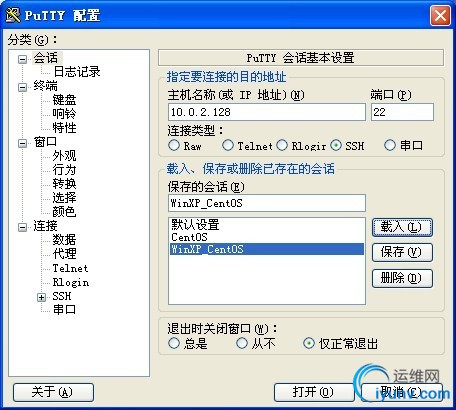Collapse the 连接 tree node
This screenshot has height=410, width=456.
tap(23, 227)
